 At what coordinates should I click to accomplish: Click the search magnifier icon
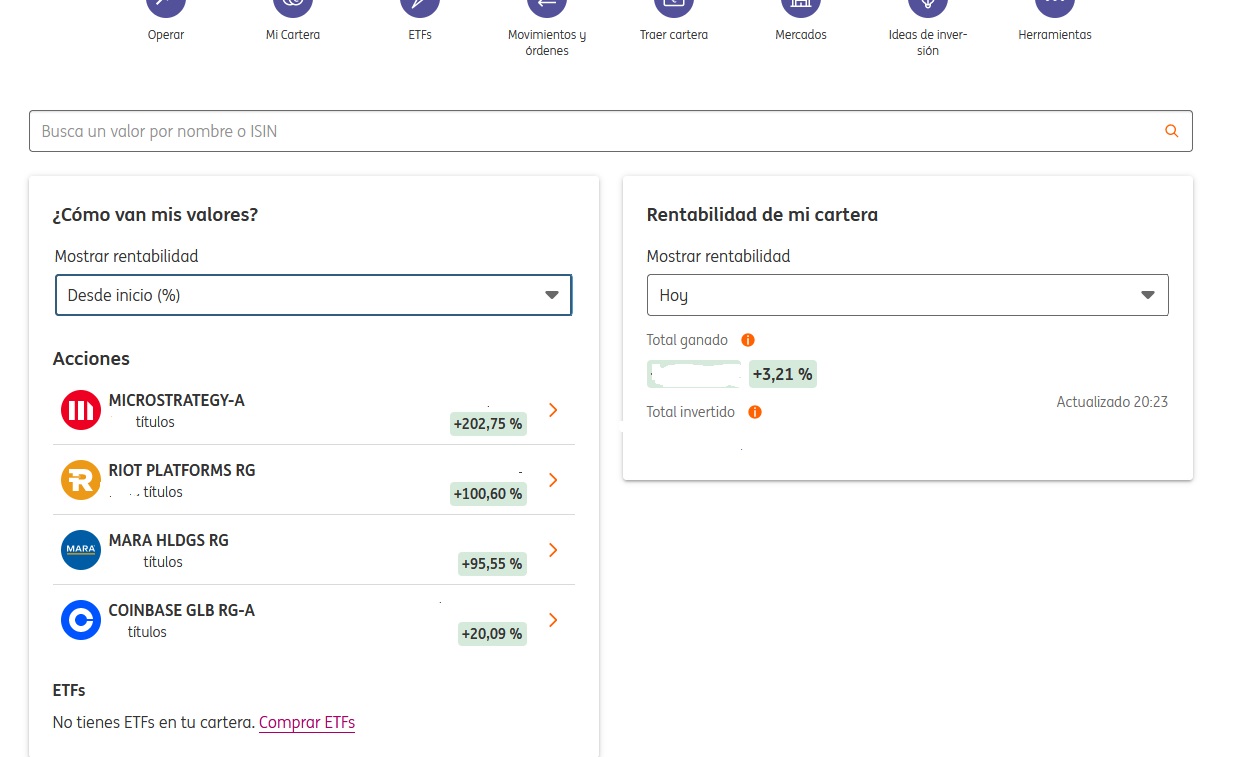pos(1171,131)
